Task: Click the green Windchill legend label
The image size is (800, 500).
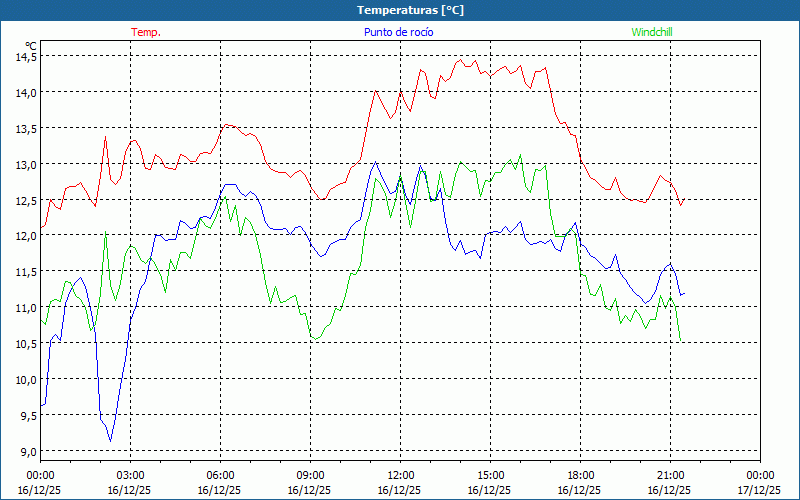Action: click(x=652, y=32)
